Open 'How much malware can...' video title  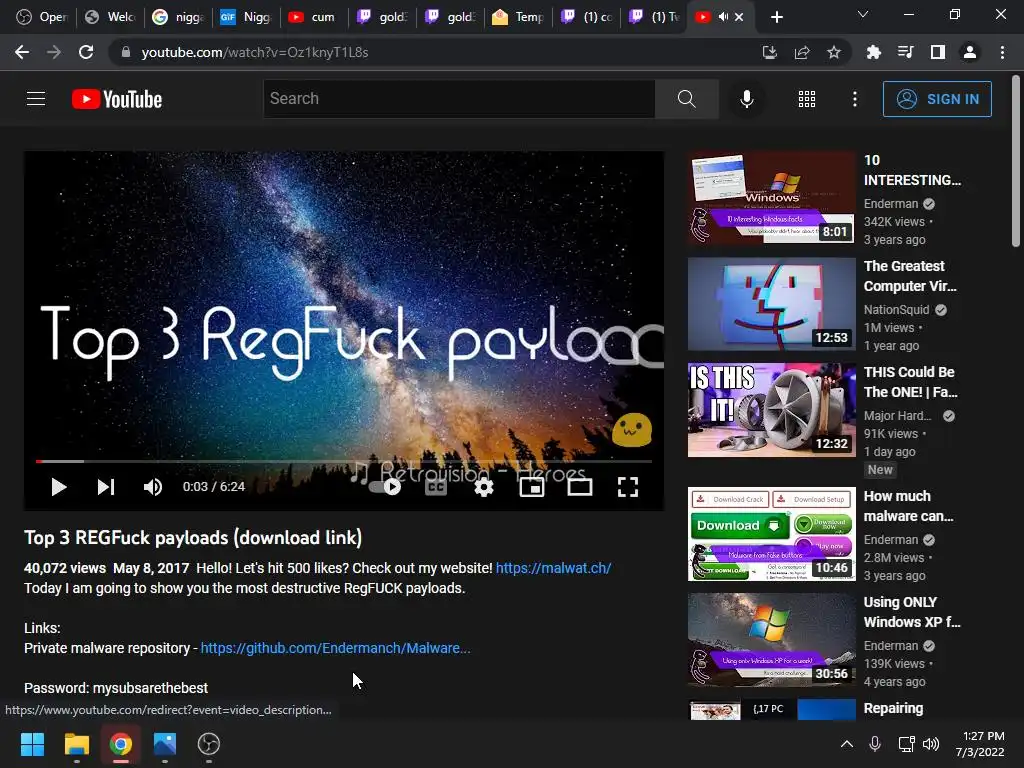pos(908,505)
